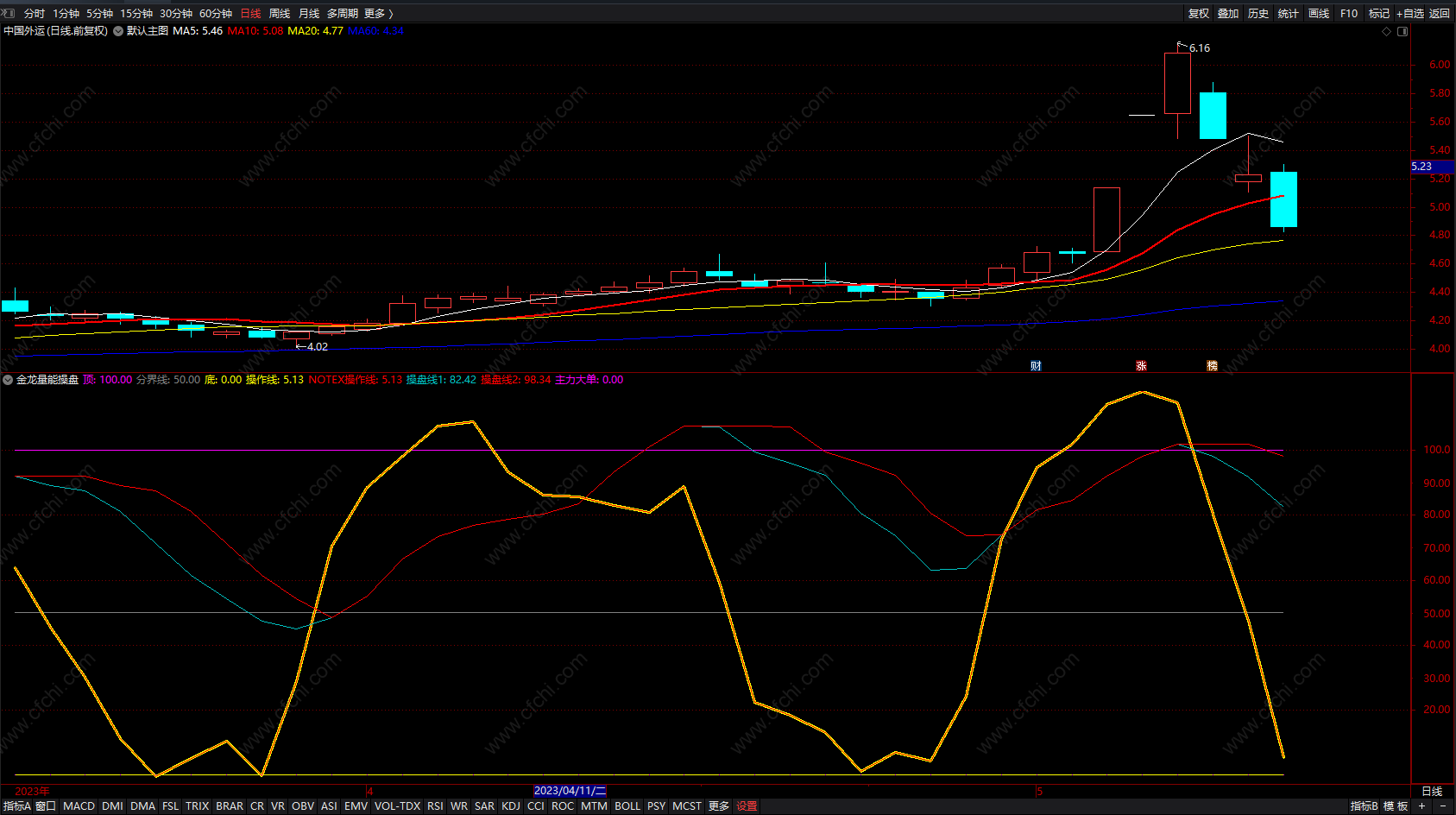Select the 5分钟 timeframe
This screenshot has width=1456, height=815.
click(99, 13)
